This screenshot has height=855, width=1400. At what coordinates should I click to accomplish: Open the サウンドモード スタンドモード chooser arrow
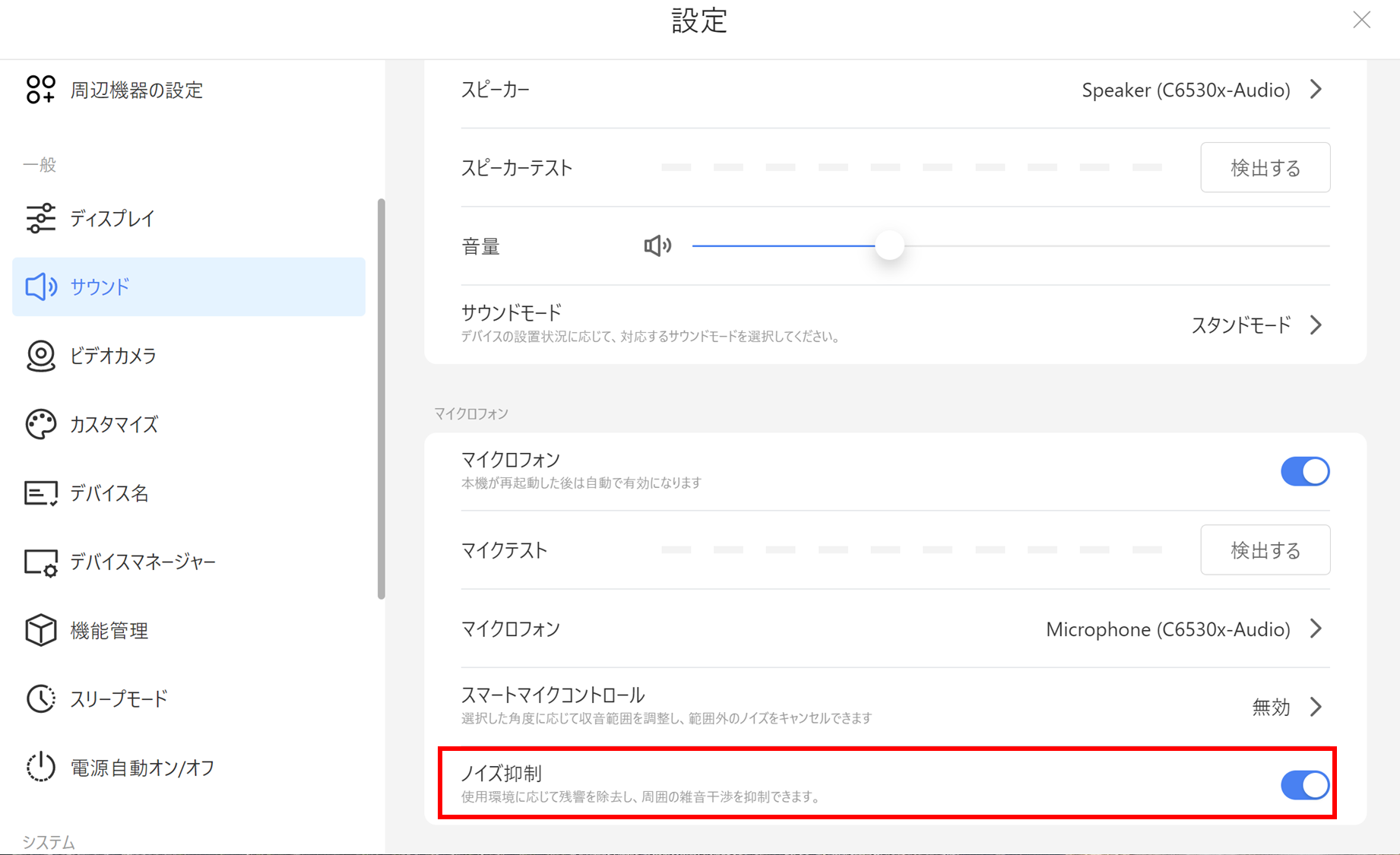(1316, 325)
